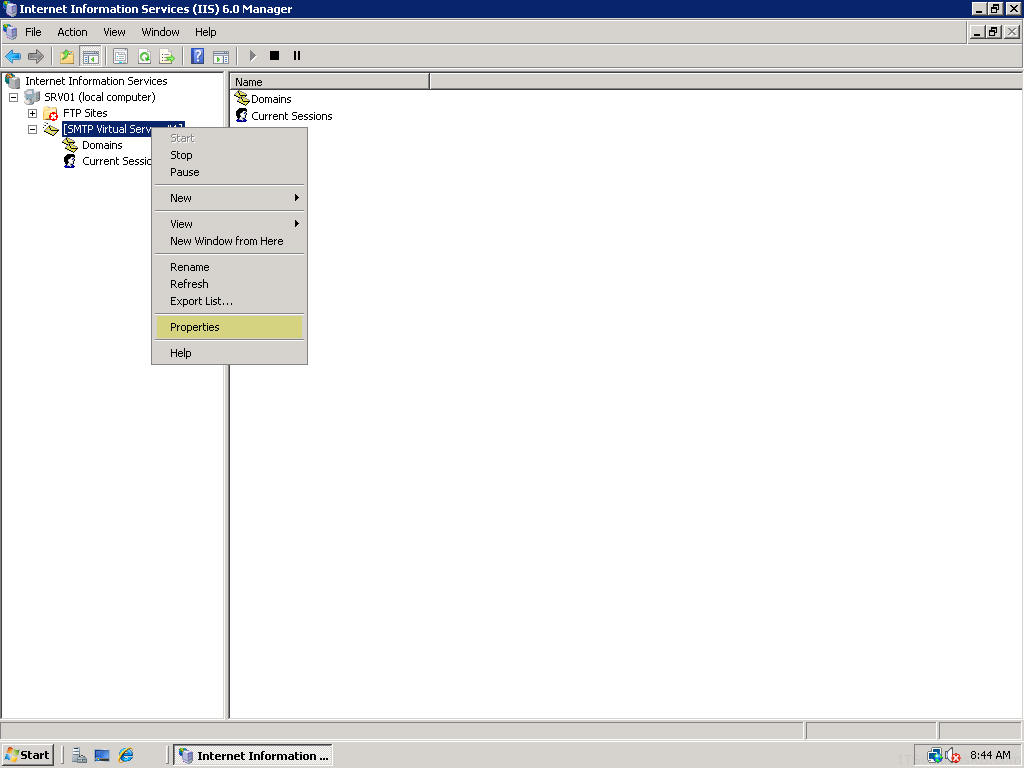Viewport: 1024px width, 768px height.
Task: Select Domains text in the right pane
Action: pyautogui.click(x=271, y=99)
